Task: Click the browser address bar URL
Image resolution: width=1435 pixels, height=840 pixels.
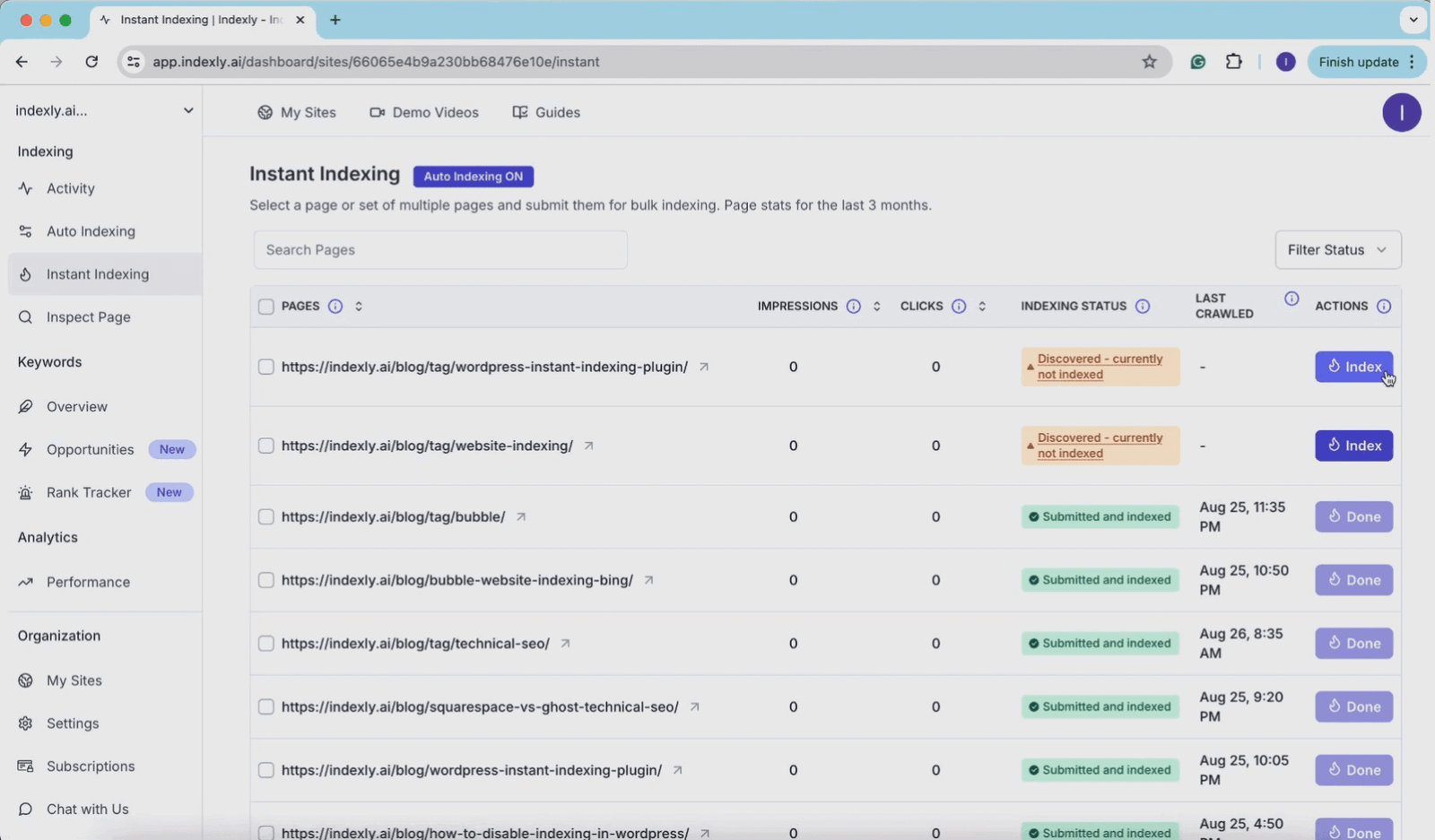Action: pos(376,62)
